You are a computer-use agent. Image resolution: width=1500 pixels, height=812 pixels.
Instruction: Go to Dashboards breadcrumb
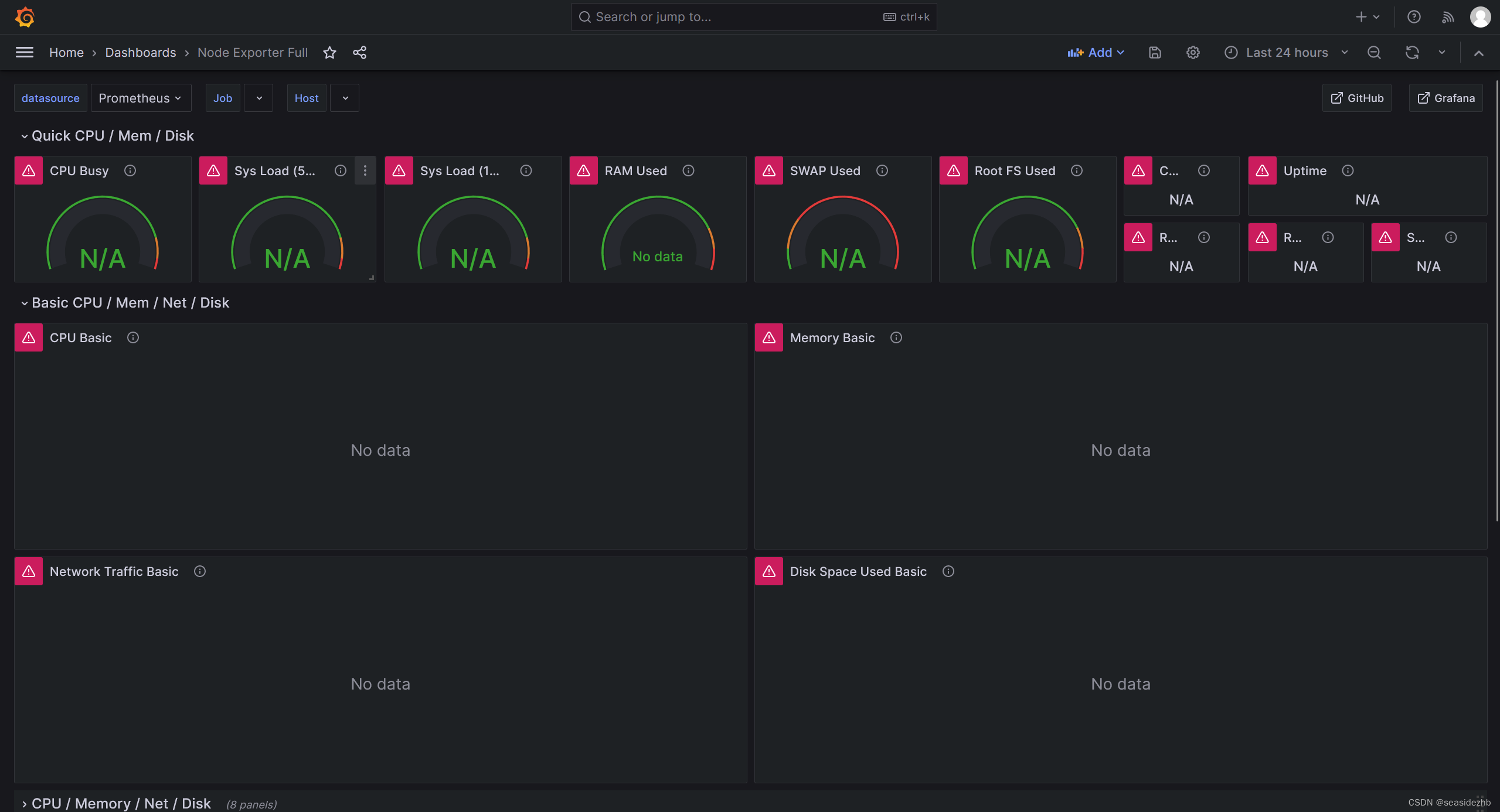click(141, 53)
